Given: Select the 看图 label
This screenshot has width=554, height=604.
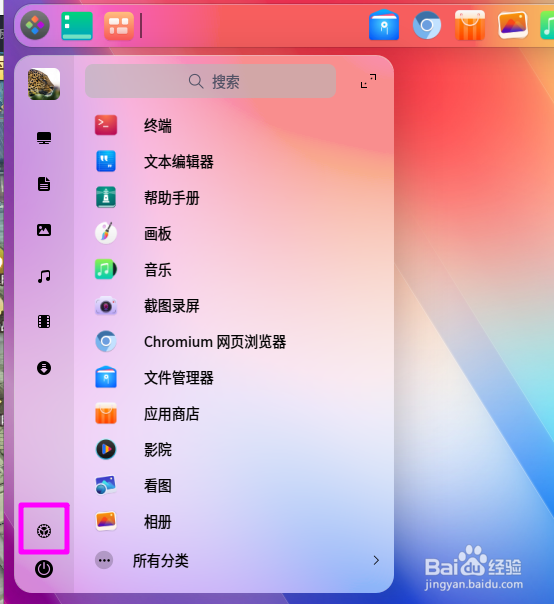Looking at the screenshot, I should 158,486.
